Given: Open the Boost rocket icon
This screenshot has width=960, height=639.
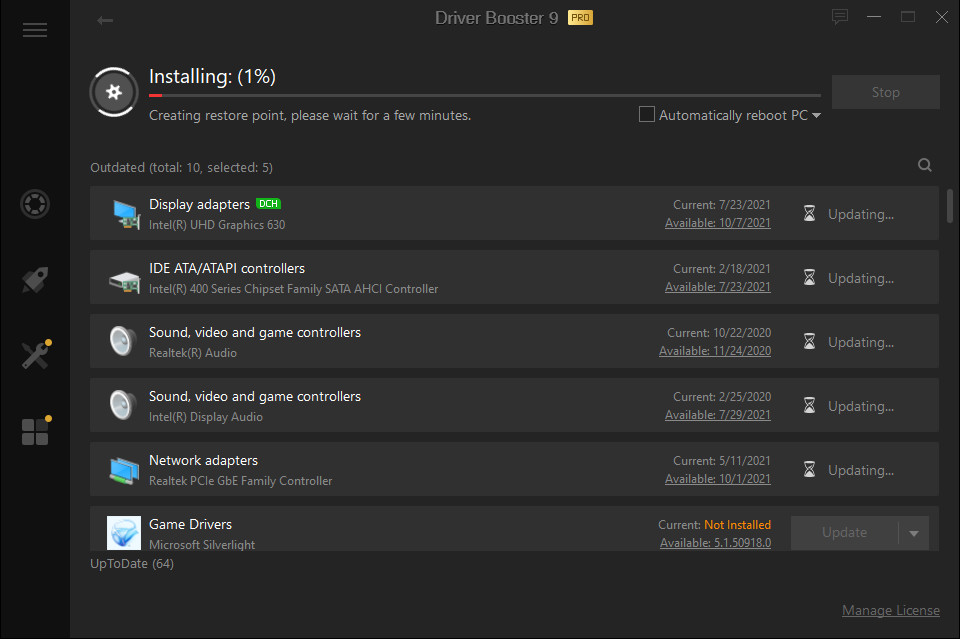Looking at the screenshot, I should coord(35,280).
